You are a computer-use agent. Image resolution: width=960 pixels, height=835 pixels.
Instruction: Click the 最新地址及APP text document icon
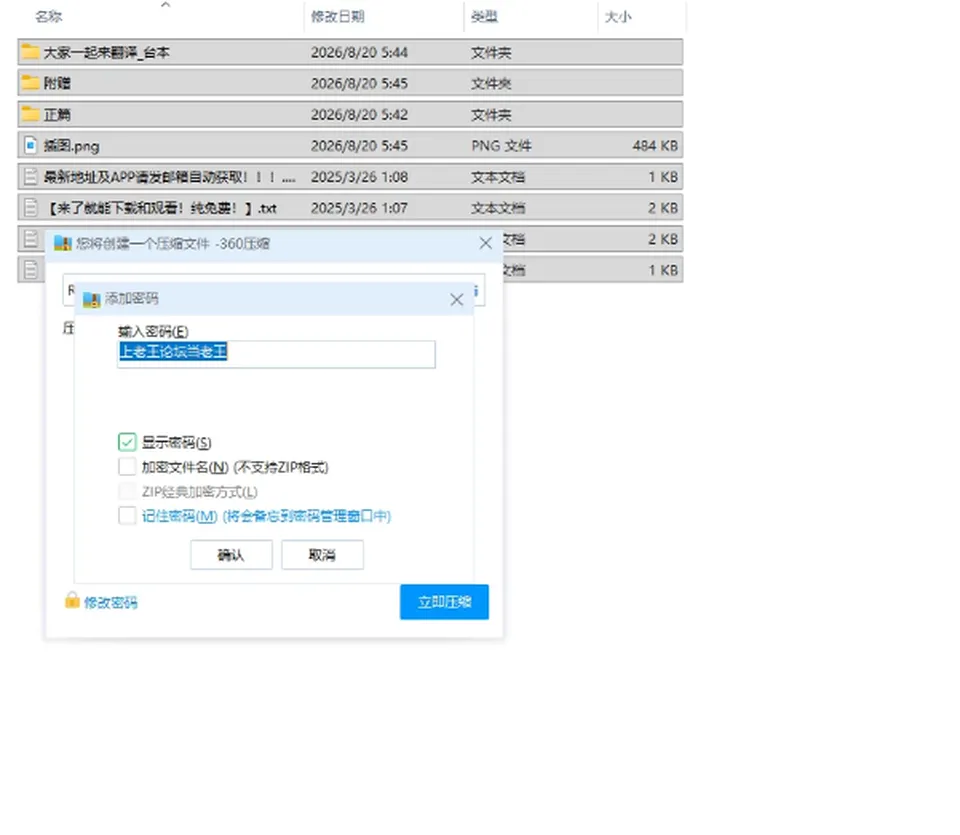click(30, 177)
